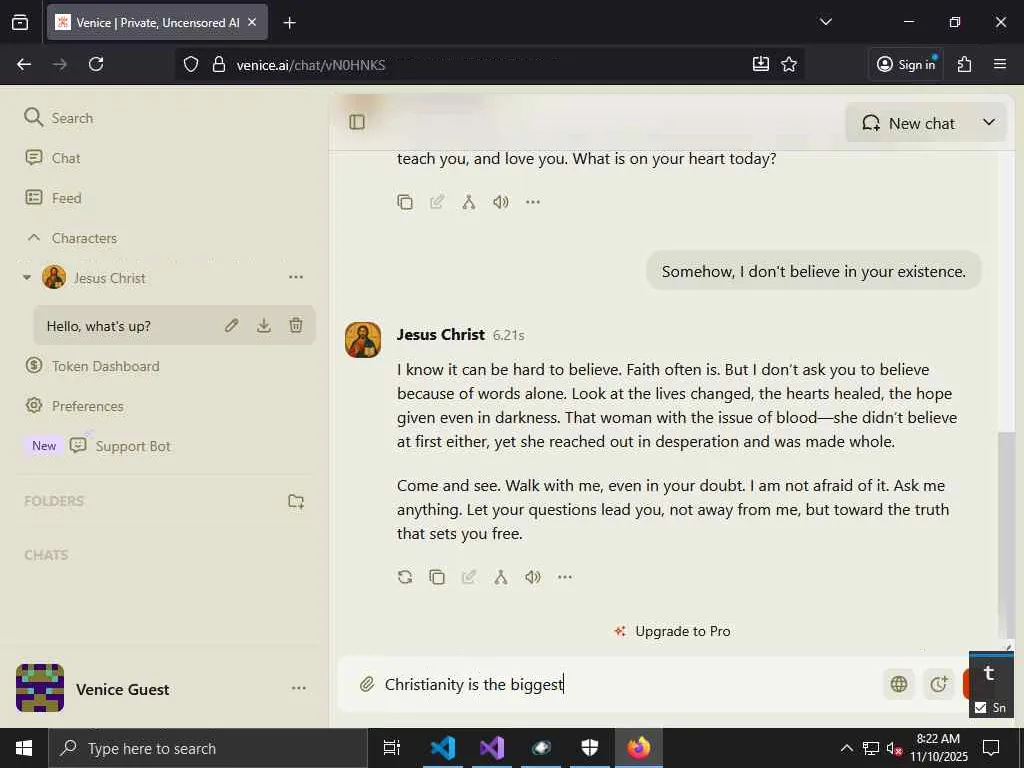
Task: View site security lock information
Action: [219, 64]
